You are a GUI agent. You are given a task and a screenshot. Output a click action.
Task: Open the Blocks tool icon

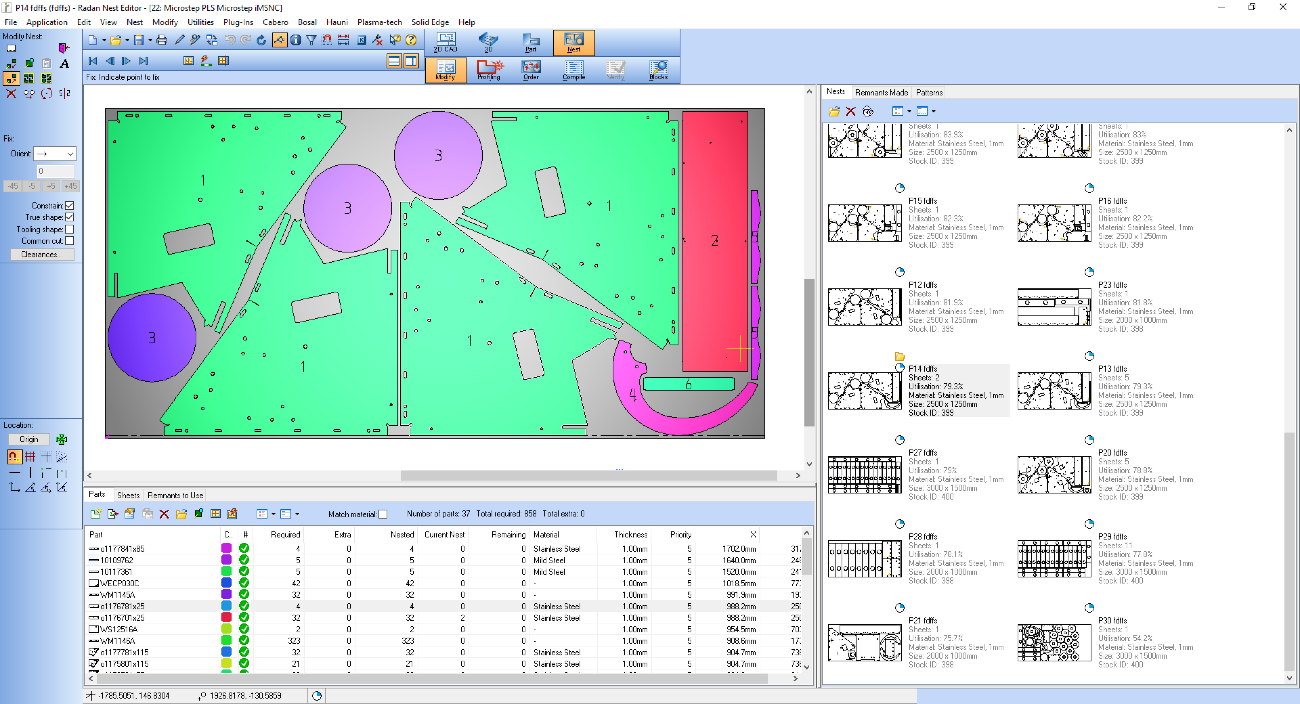pyautogui.click(x=658, y=70)
